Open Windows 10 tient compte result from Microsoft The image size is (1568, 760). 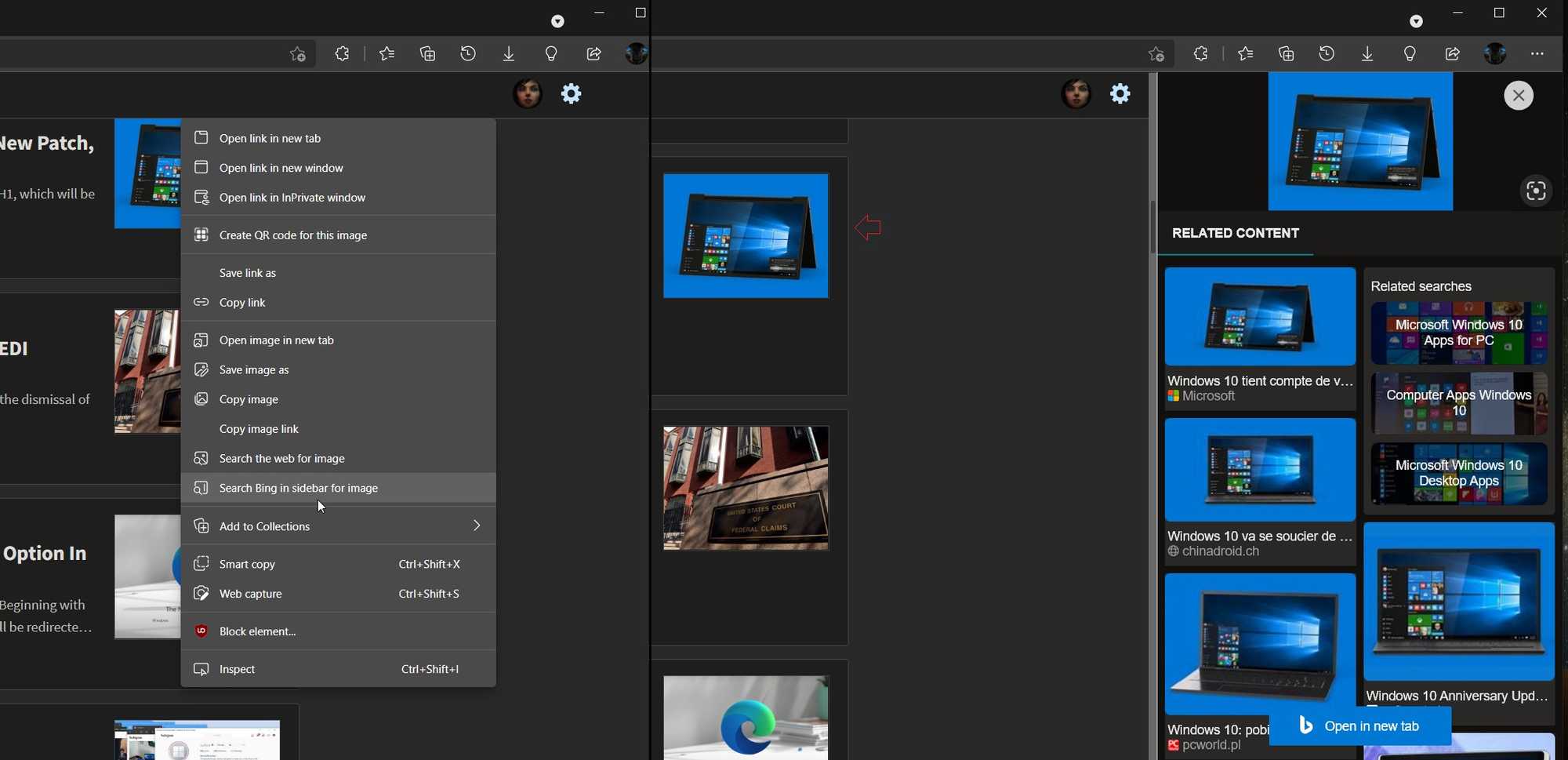pyautogui.click(x=1260, y=338)
